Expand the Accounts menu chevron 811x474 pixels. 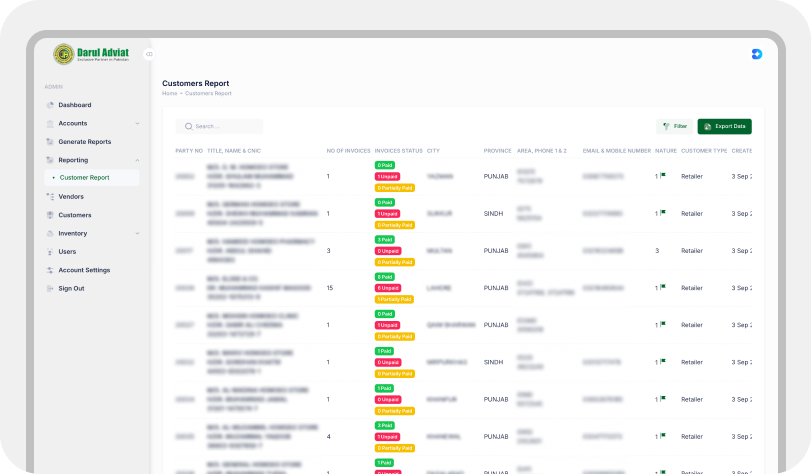click(137, 124)
